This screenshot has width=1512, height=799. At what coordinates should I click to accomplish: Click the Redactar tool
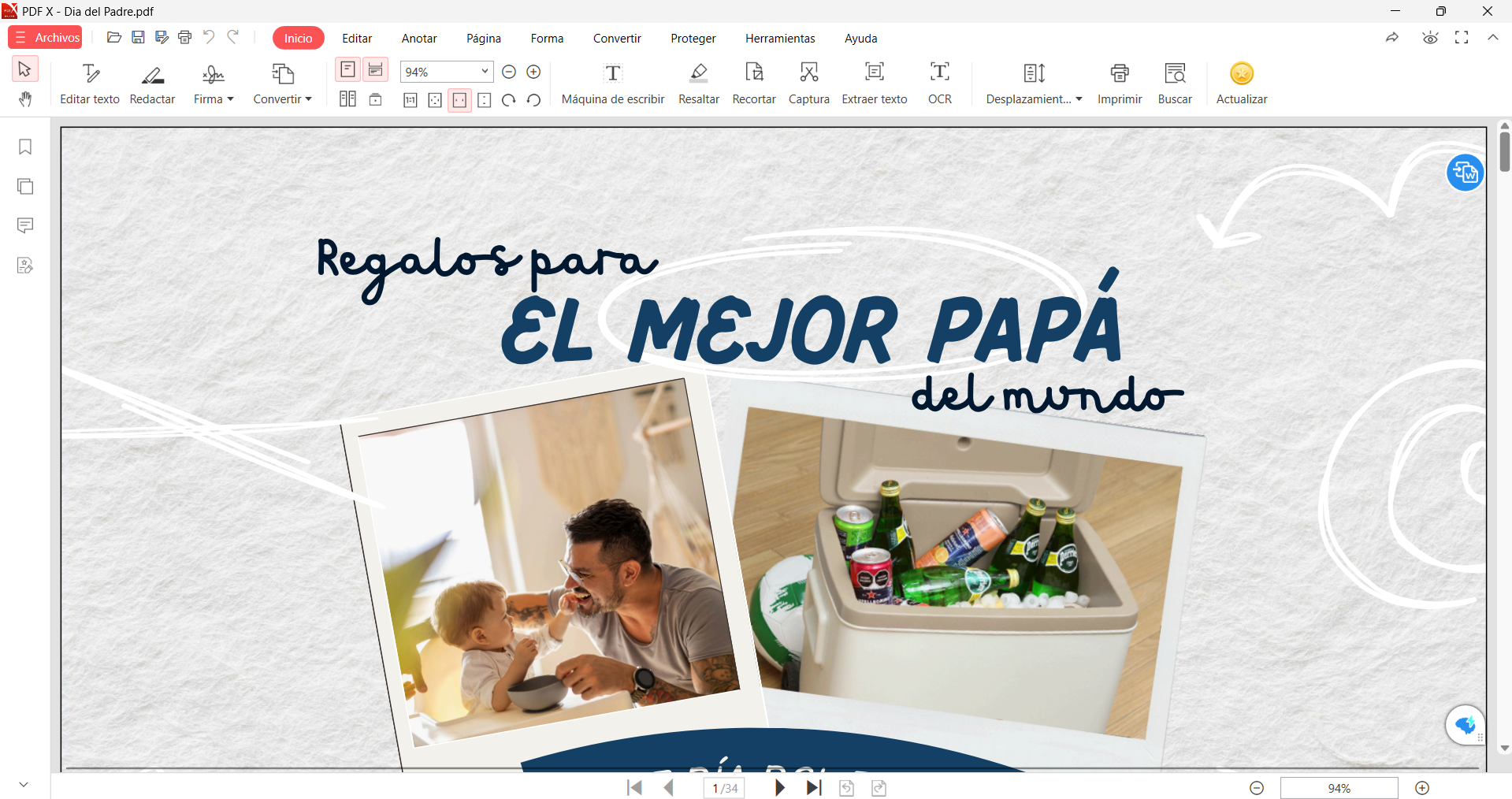(x=152, y=83)
